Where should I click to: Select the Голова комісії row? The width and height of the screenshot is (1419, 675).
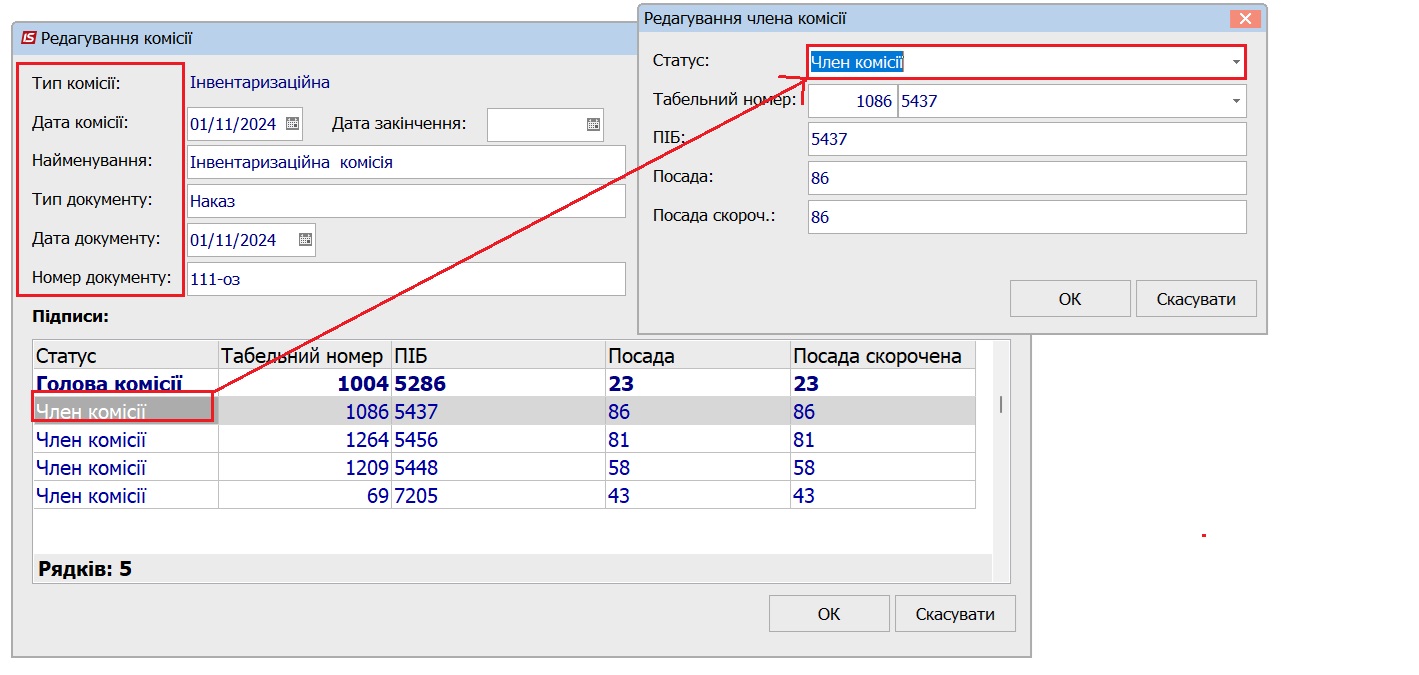504,383
